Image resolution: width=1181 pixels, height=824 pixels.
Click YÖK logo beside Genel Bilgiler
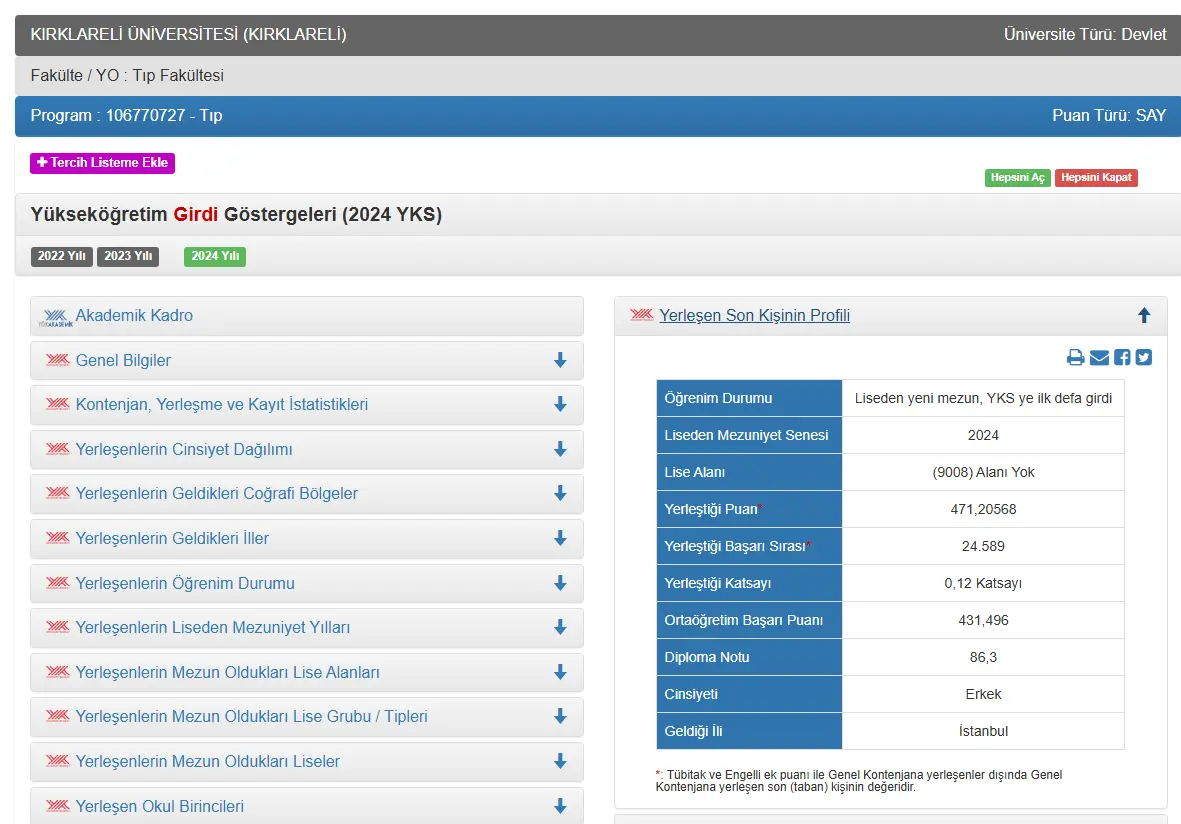pyautogui.click(x=57, y=360)
